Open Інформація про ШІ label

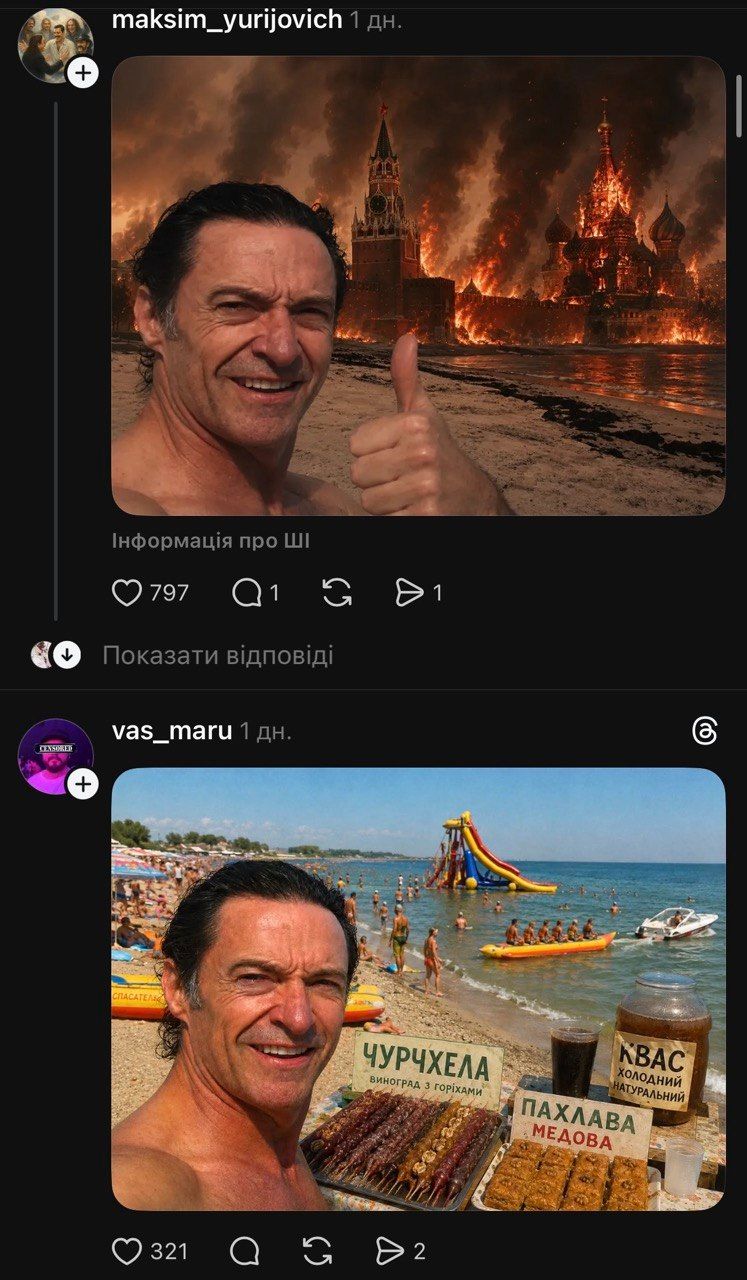[210, 541]
